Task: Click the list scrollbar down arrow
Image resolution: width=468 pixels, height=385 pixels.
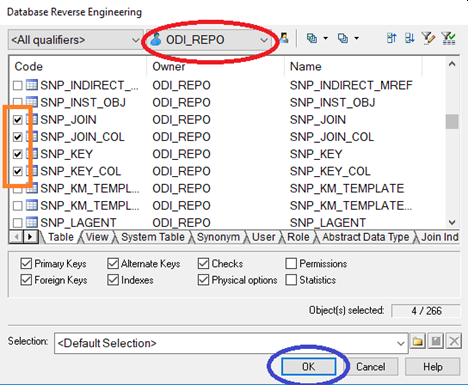Action: (x=452, y=222)
